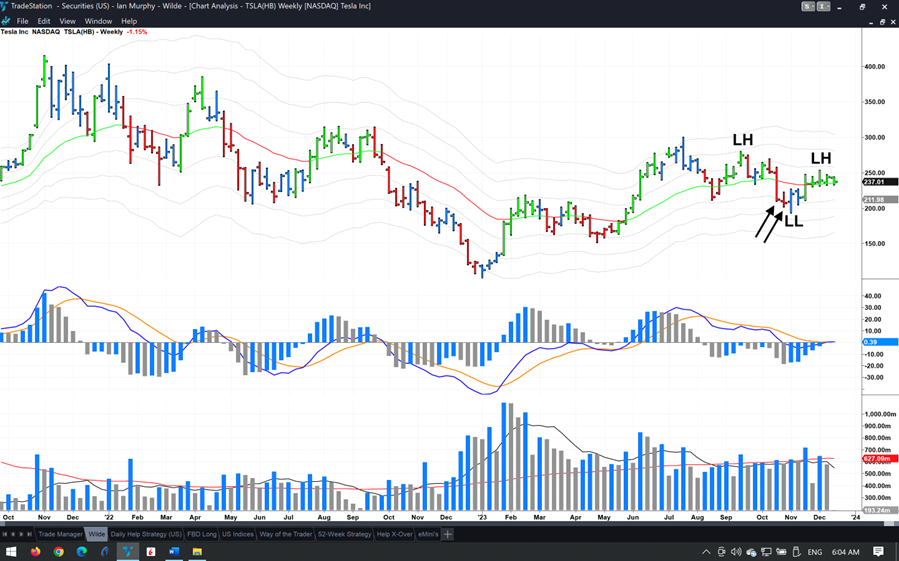Image resolution: width=899 pixels, height=561 pixels.
Task: Switch to the US Indices tab
Action: pyautogui.click(x=237, y=534)
